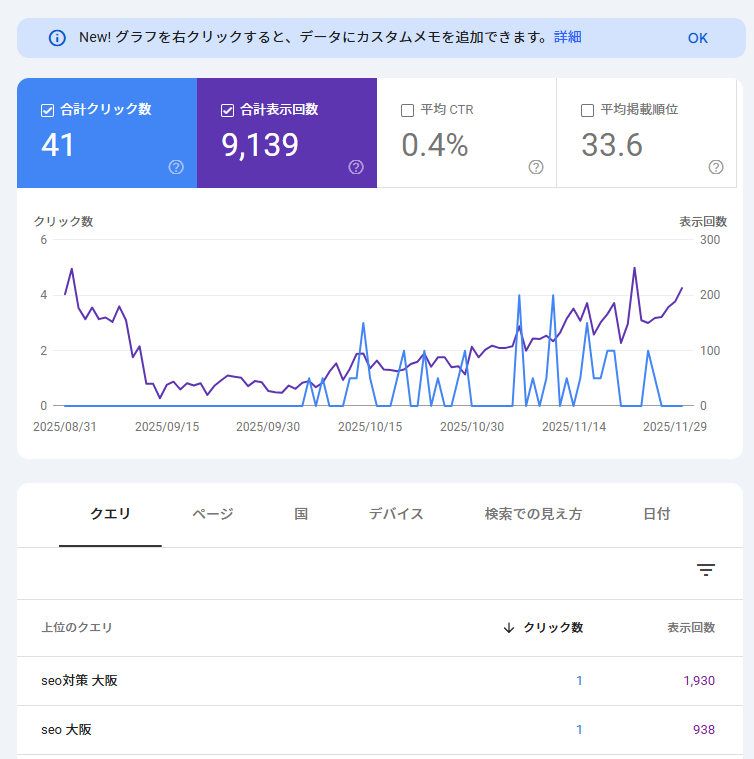Open help icon on 合計クリック数 card
The width and height of the screenshot is (754, 759).
(x=176, y=167)
